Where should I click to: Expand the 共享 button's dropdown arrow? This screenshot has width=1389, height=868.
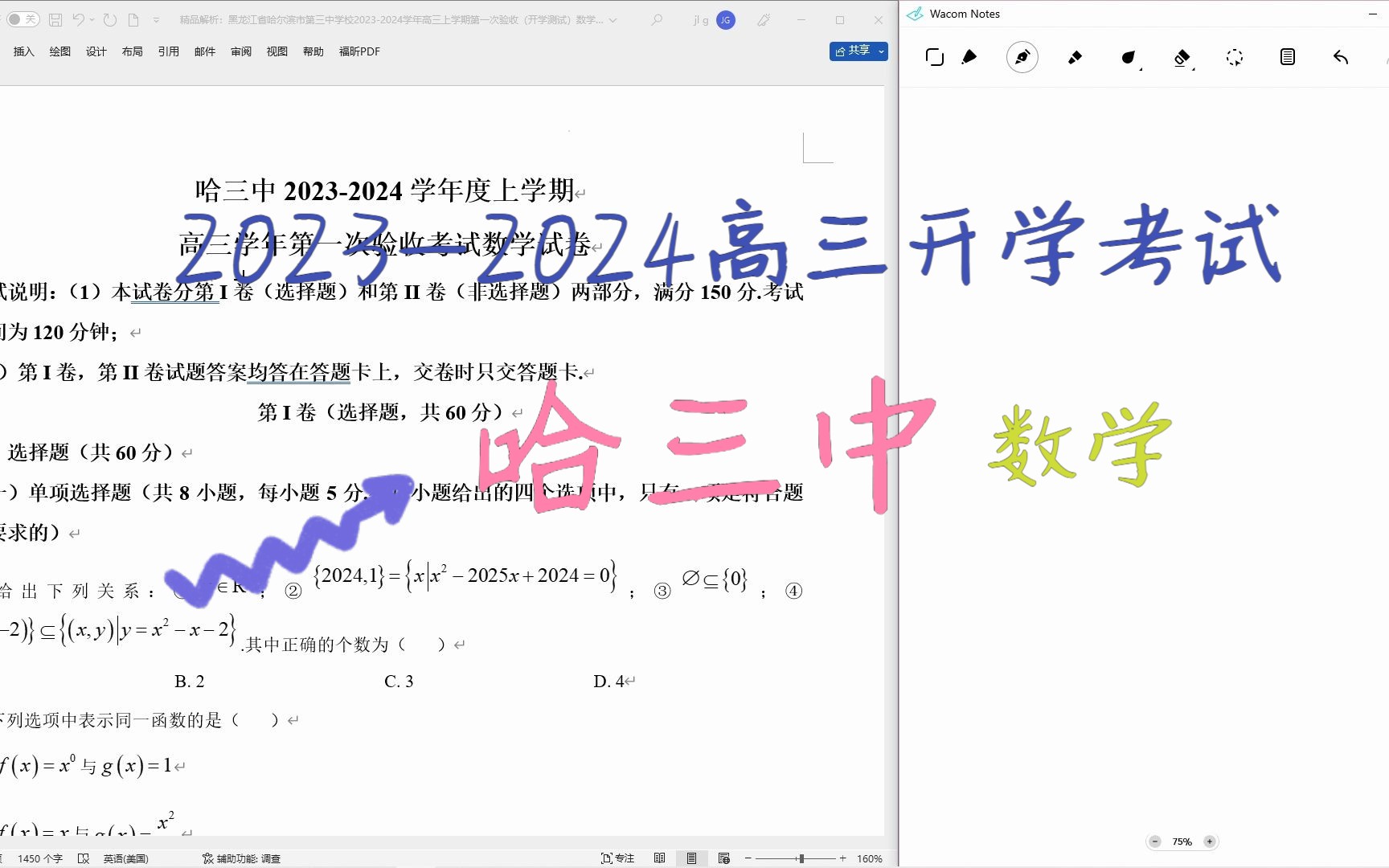click(x=882, y=51)
